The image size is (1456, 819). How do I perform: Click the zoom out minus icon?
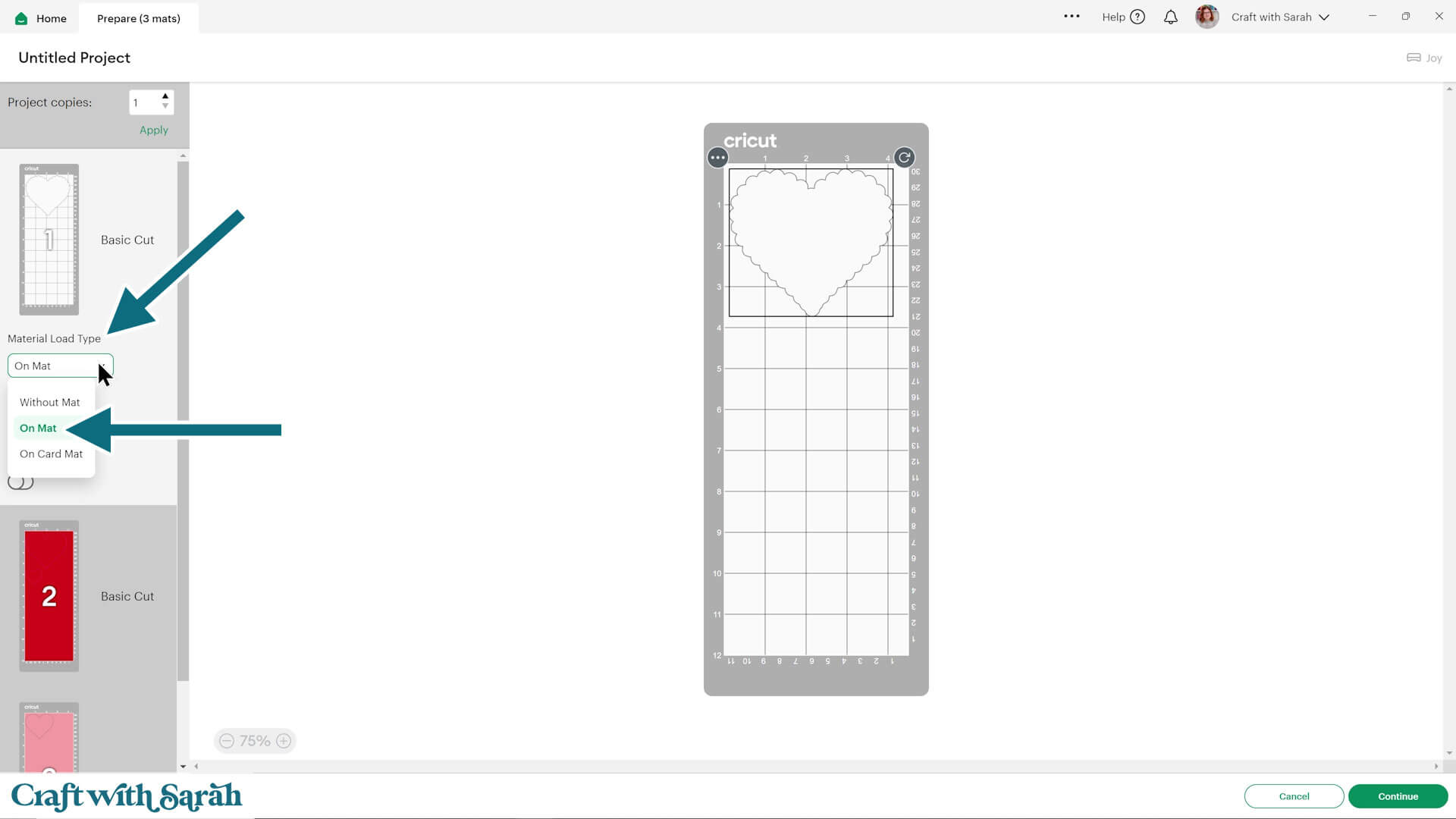coord(227,741)
